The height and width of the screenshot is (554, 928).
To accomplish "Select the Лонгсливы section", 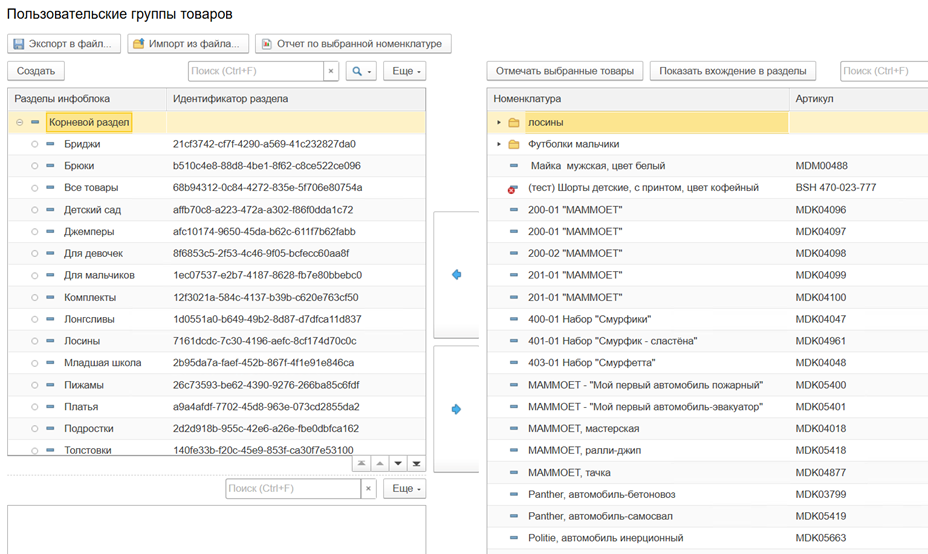I will pos(89,320).
